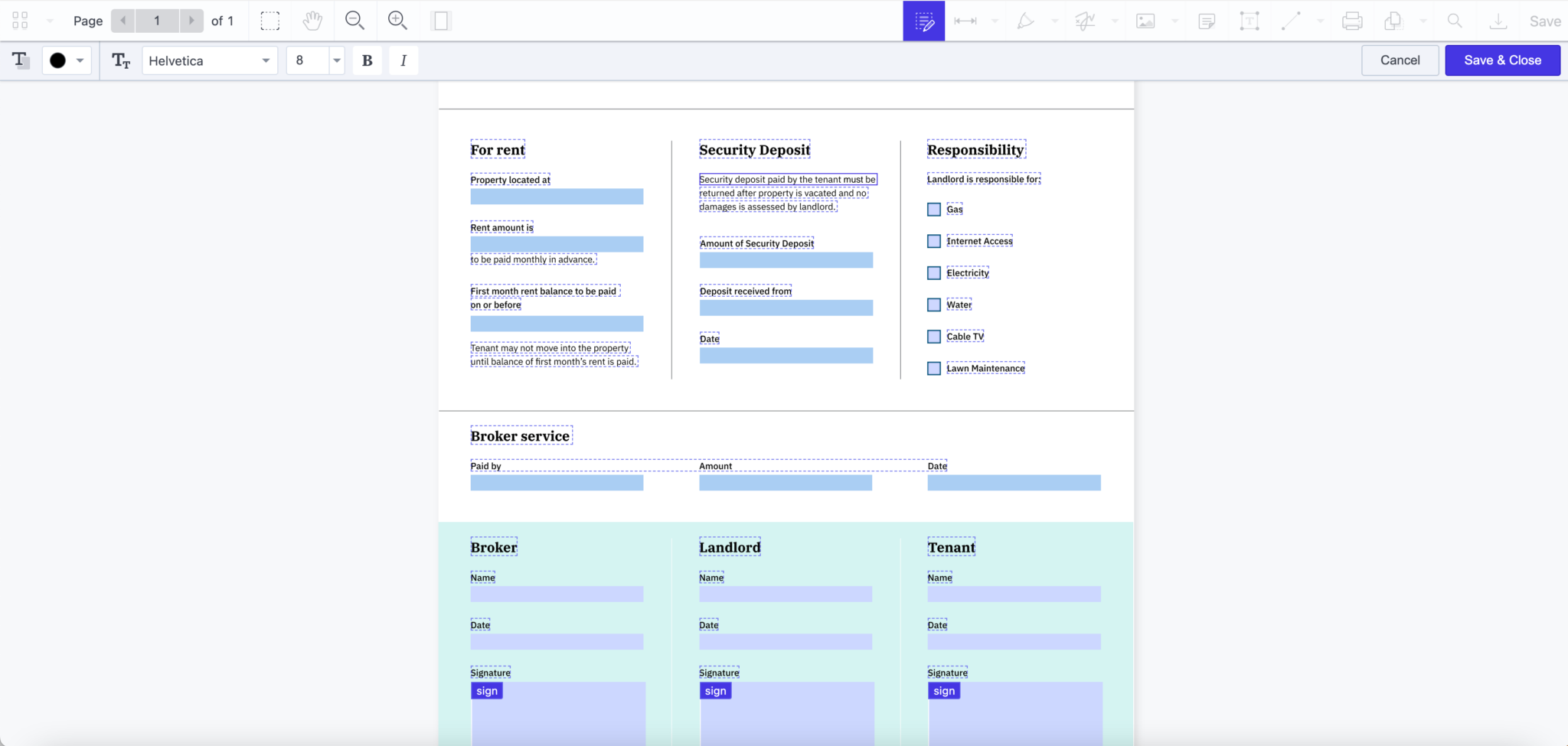Select the line drawing tool
The image size is (1568, 746).
point(1291,21)
